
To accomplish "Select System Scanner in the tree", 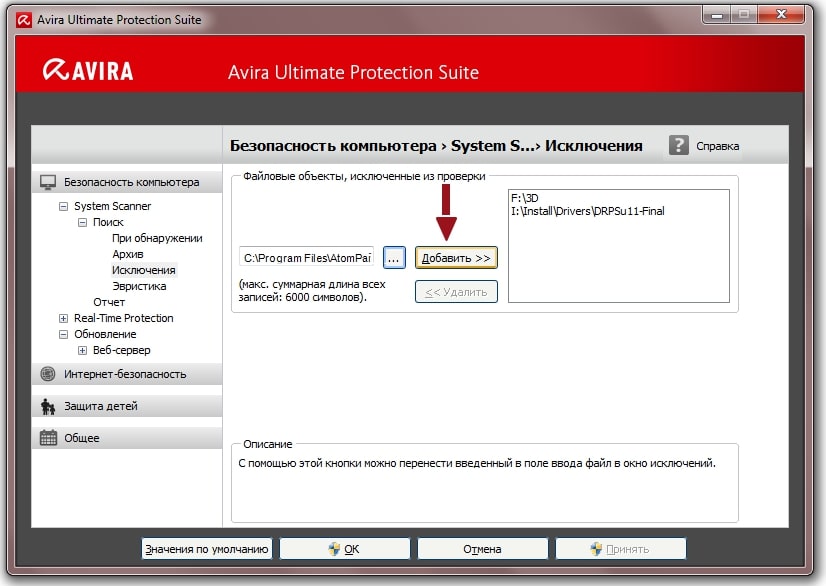I will click(x=112, y=206).
